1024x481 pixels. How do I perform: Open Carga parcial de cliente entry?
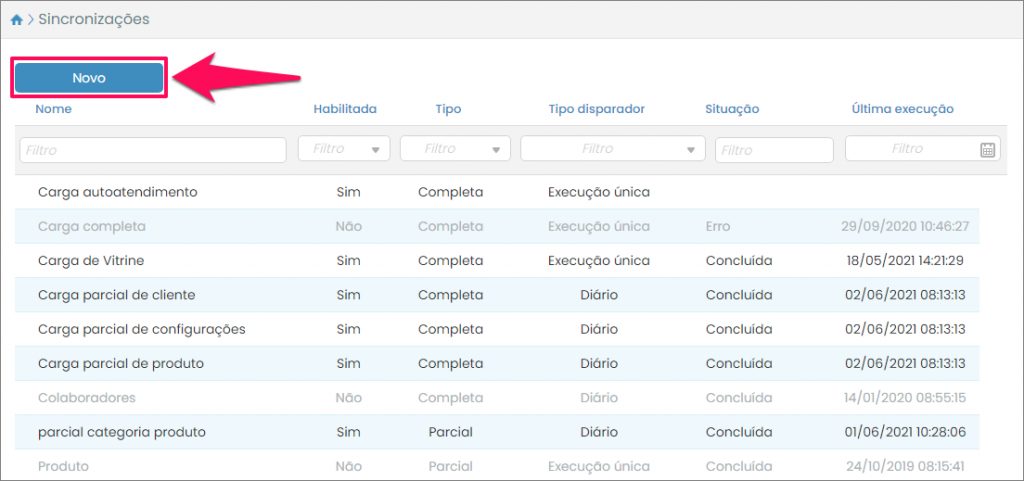pyautogui.click(x=116, y=295)
